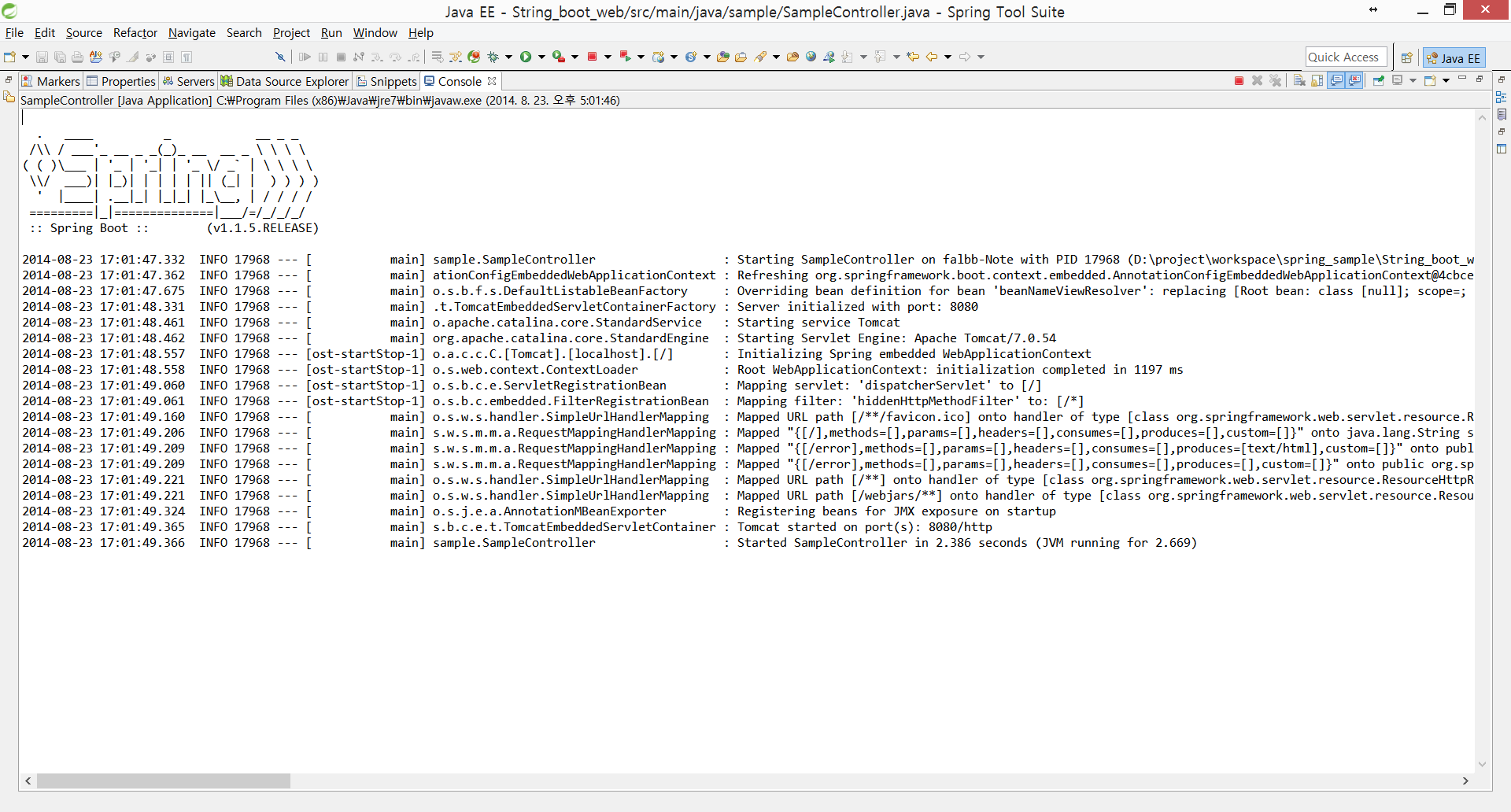Toggle show console on standard error change
Screen dimensions: 1511x812
click(1354, 81)
